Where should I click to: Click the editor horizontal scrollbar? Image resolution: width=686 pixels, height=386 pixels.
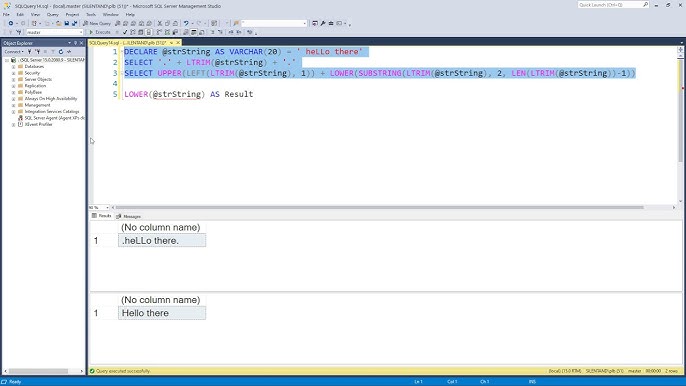(x=379, y=207)
